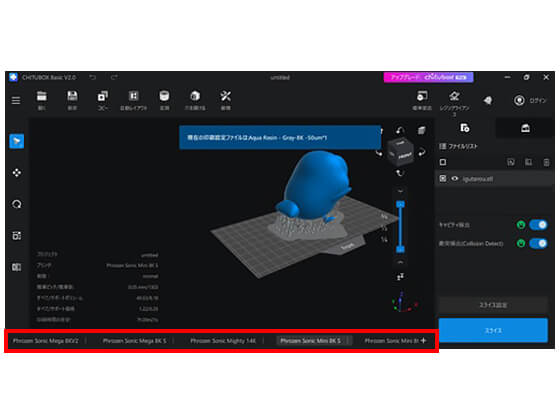Screen dimensions: 560x420
Task: Click the perspective box icon near view cube
Action: (422, 130)
